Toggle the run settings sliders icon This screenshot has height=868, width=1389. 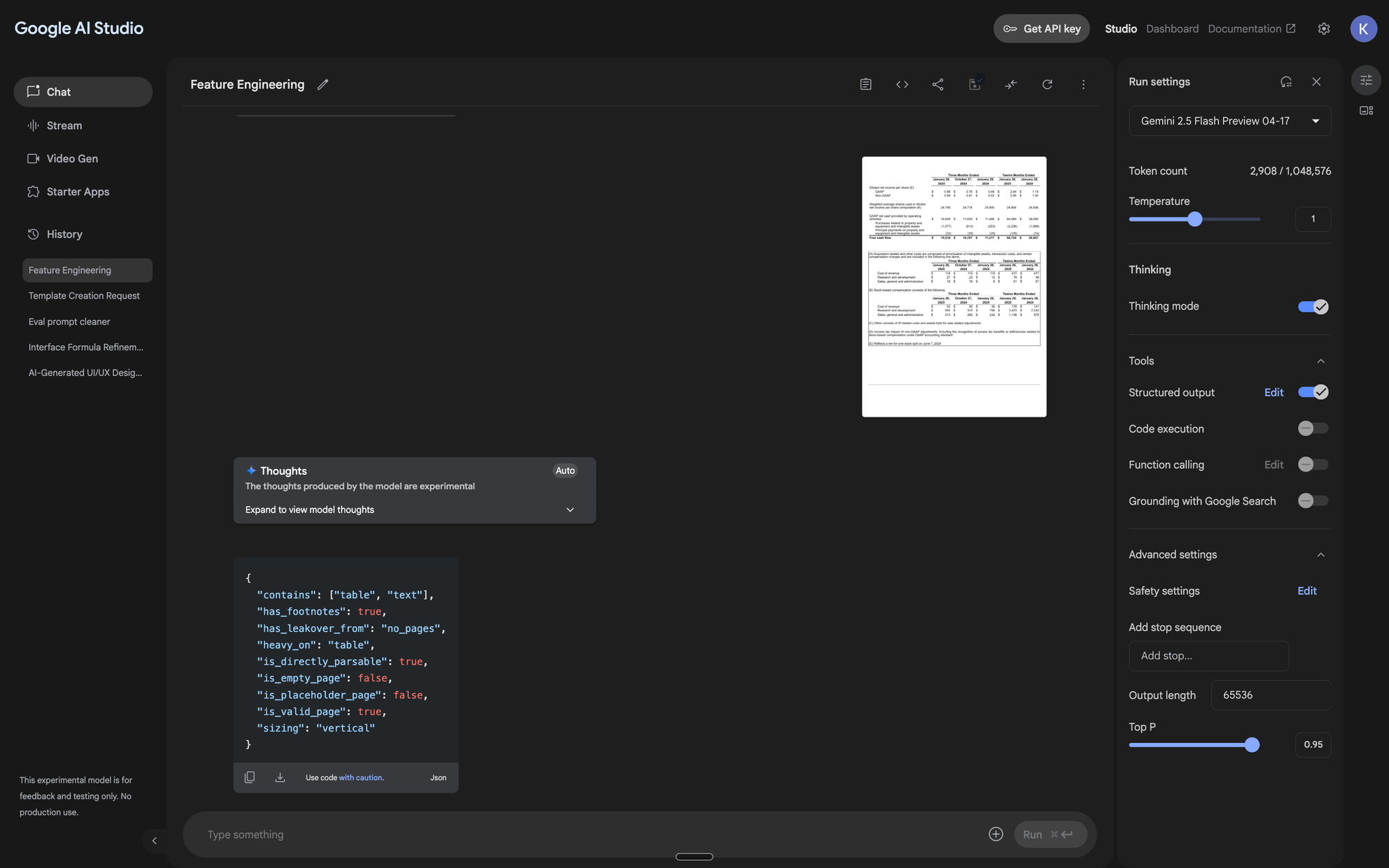(x=1366, y=80)
